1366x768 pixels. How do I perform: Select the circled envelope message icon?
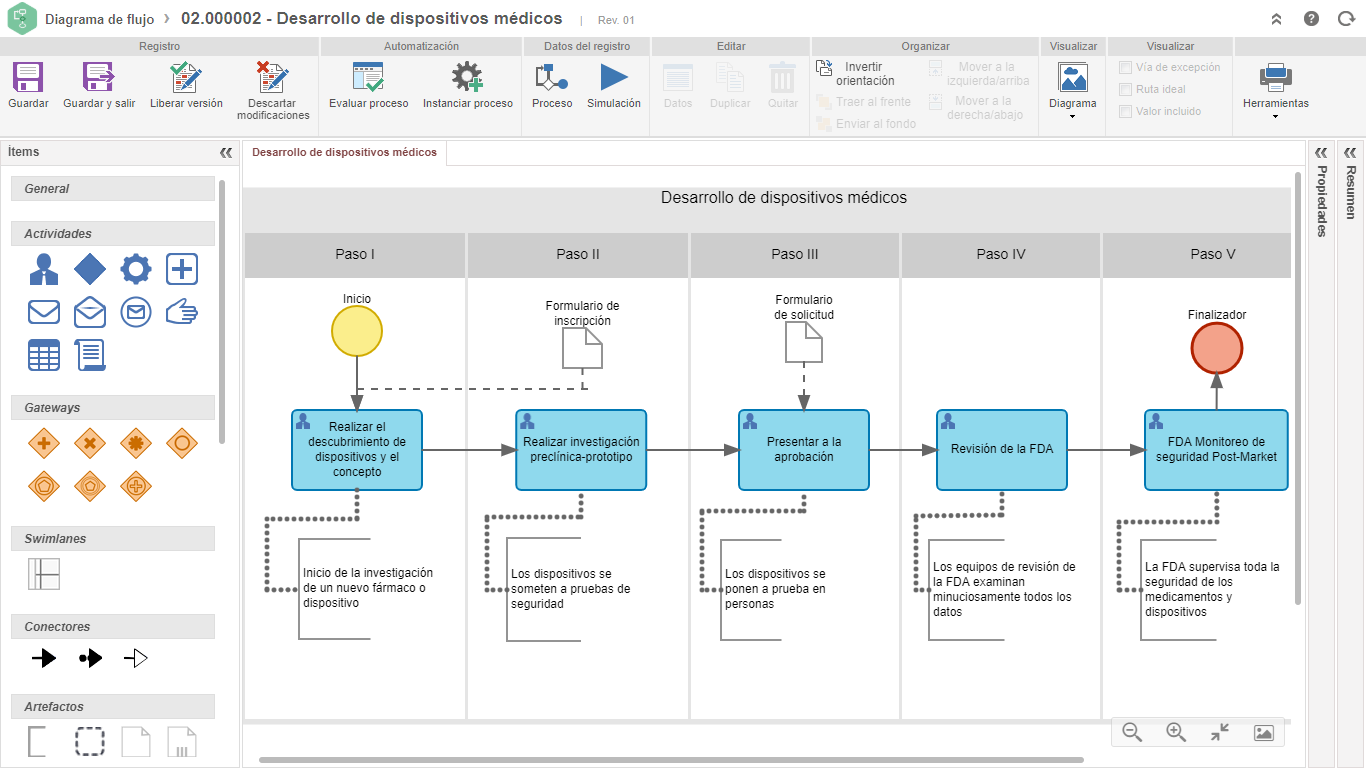click(136, 312)
